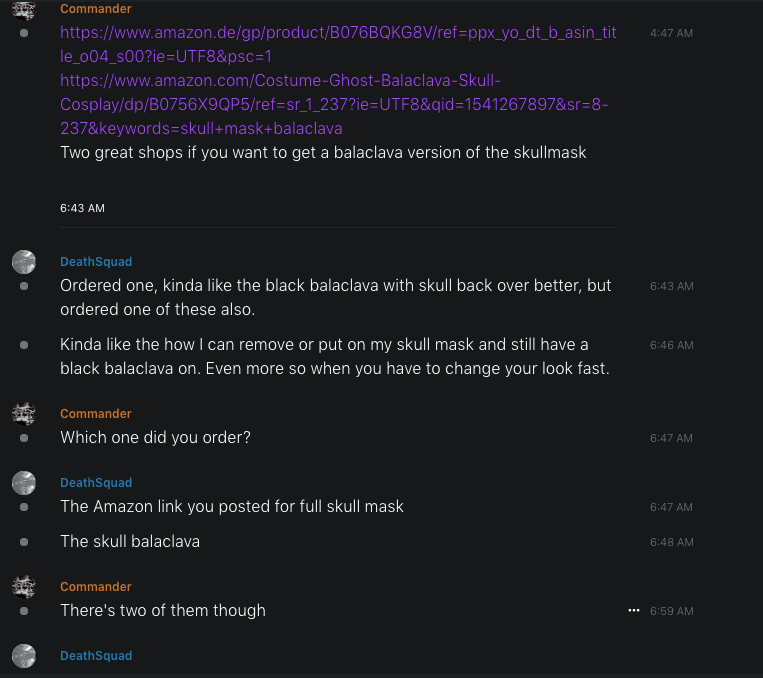Open the amazon.com Costume Ghost Balaclava link
This screenshot has width=763, height=678.
(x=333, y=104)
